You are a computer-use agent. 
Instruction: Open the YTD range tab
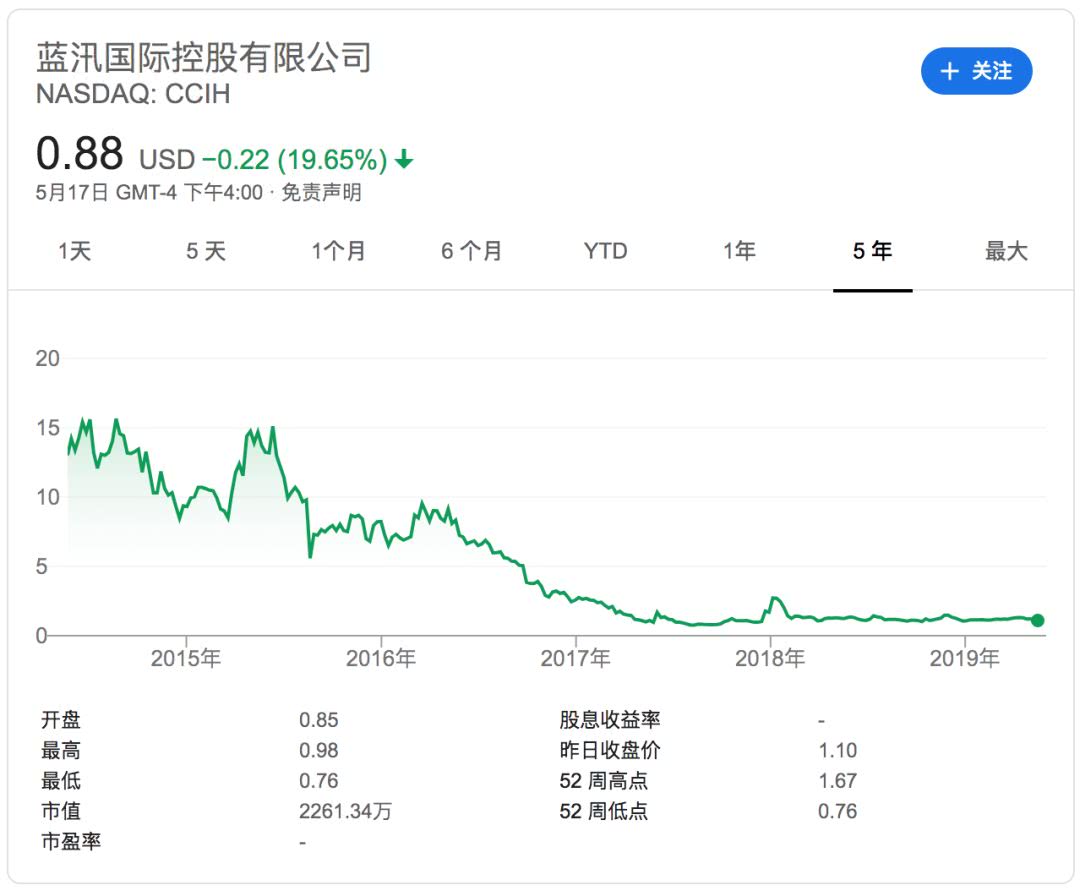605,251
